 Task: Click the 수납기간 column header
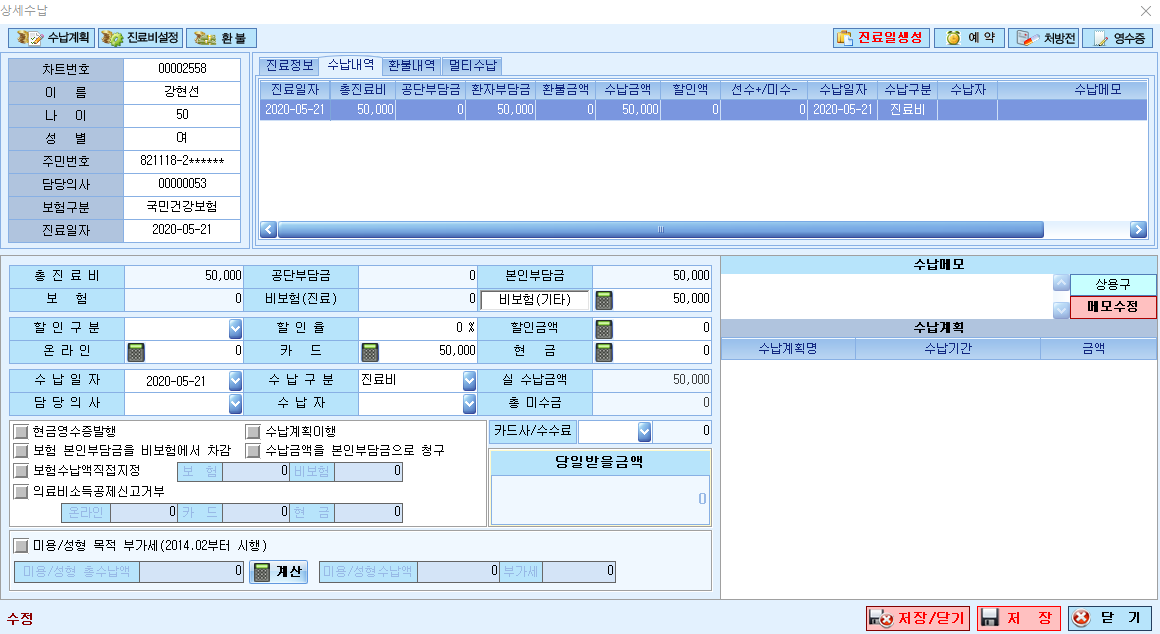[948, 348]
